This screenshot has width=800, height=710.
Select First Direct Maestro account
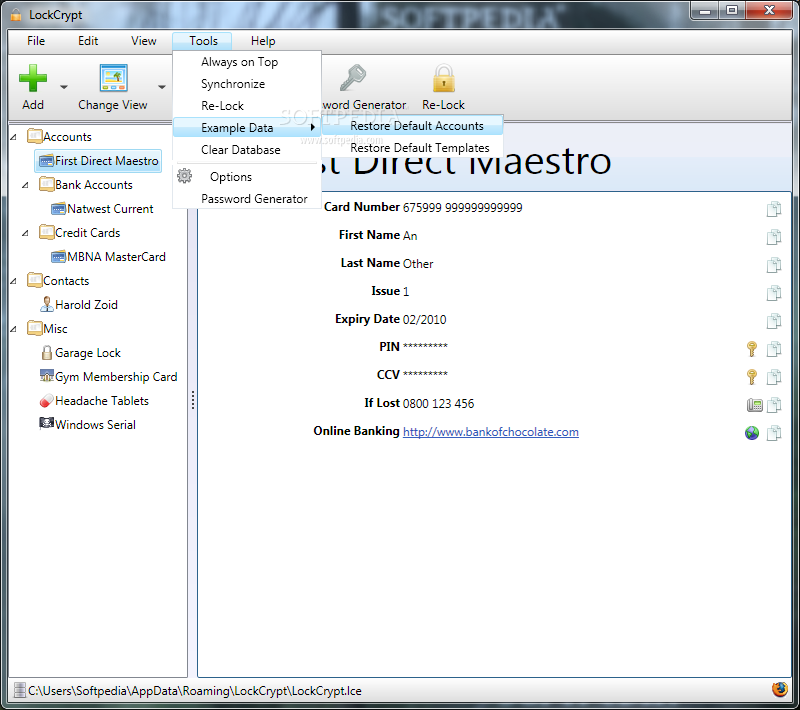(98, 161)
